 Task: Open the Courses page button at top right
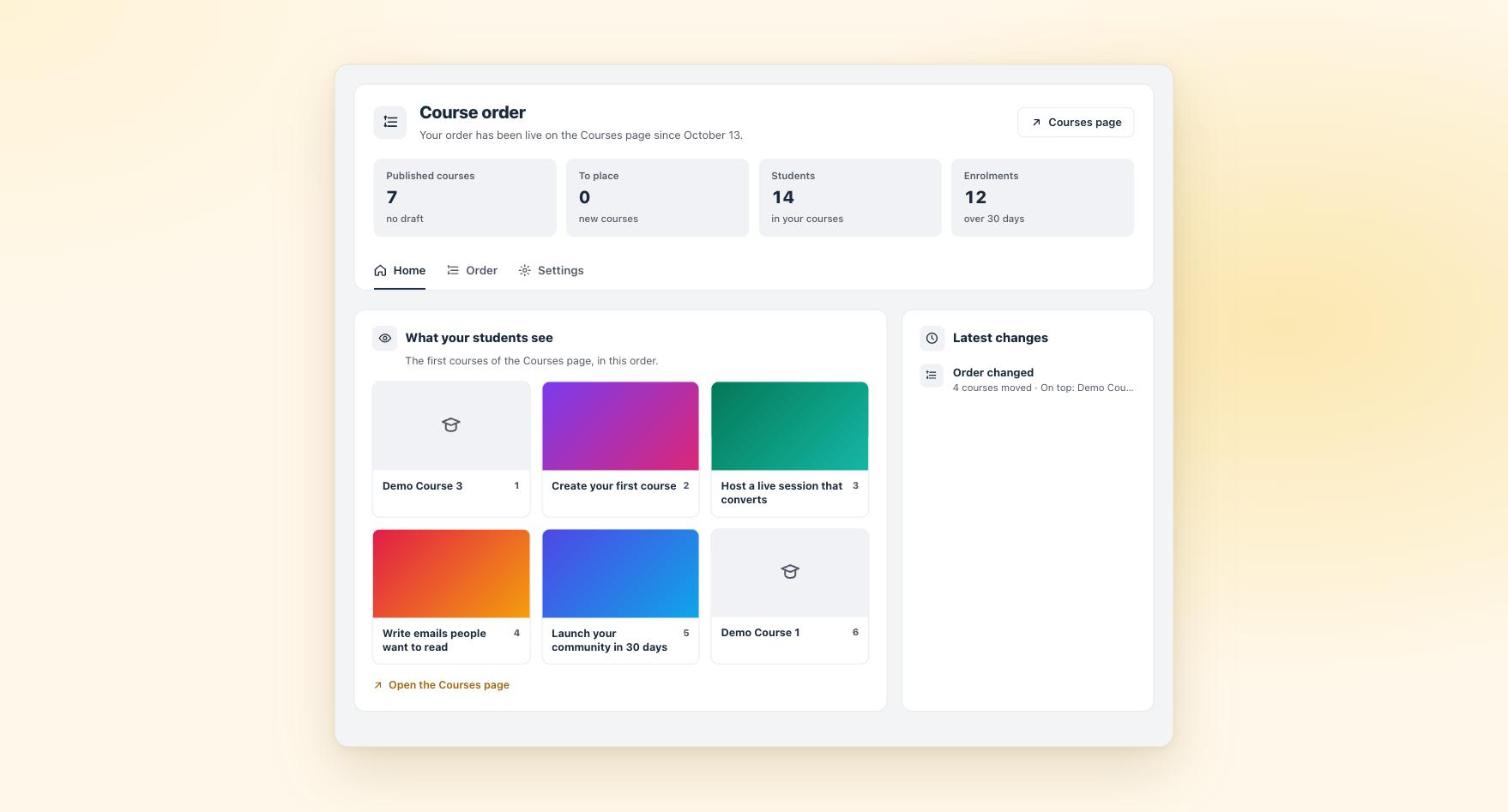pyautogui.click(x=1076, y=122)
